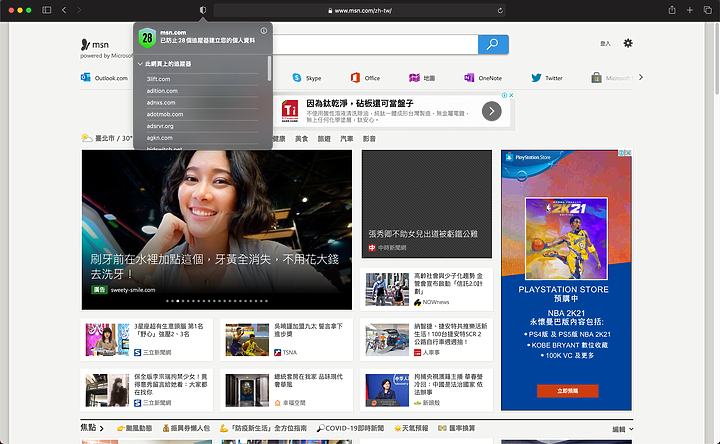
Task: Click the MSN search magnifier button
Action: [493, 44]
